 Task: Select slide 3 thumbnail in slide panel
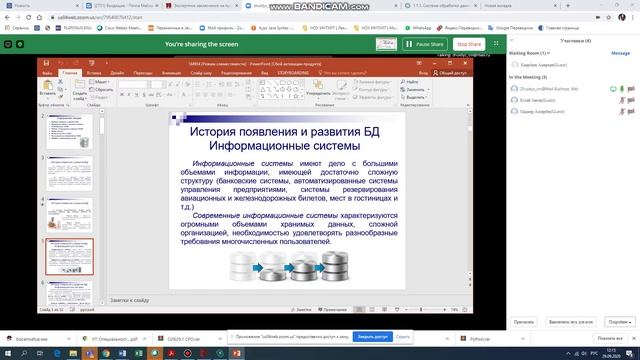pyautogui.click(x=69, y=173)
